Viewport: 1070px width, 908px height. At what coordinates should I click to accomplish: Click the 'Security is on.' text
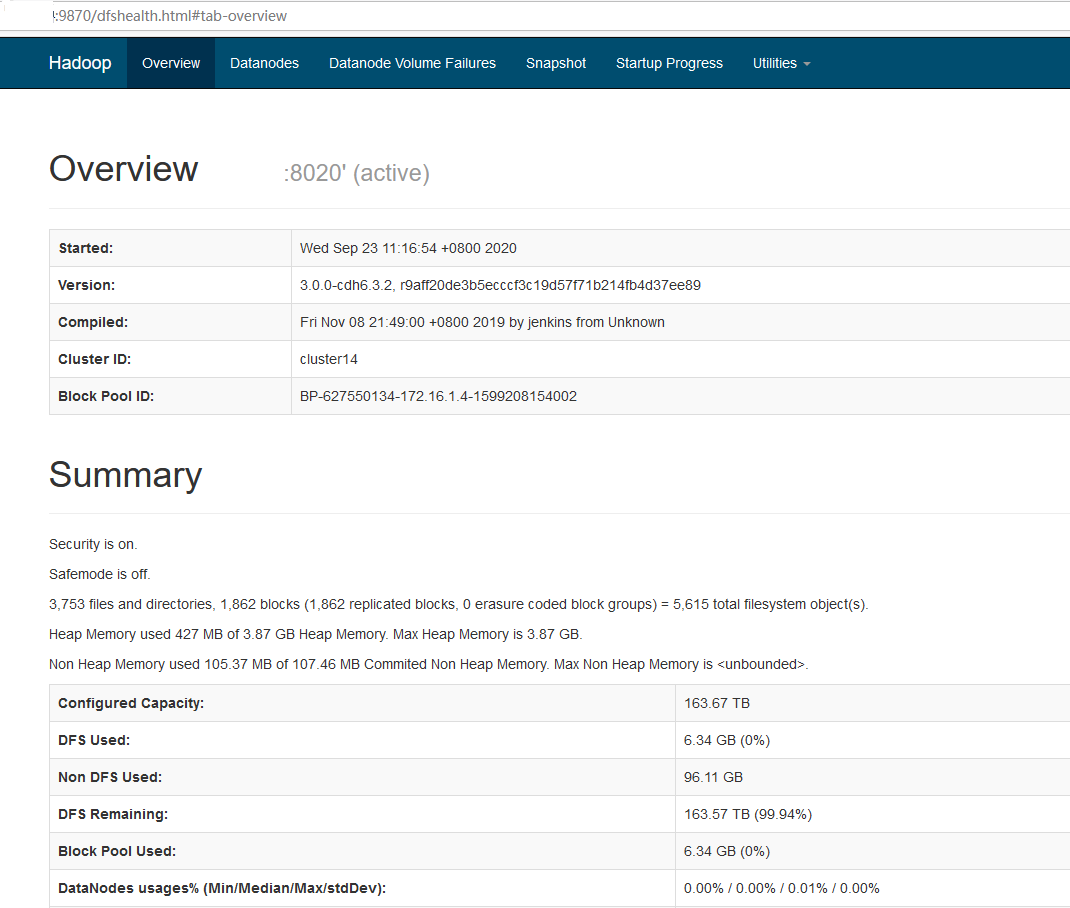(93, 544)
